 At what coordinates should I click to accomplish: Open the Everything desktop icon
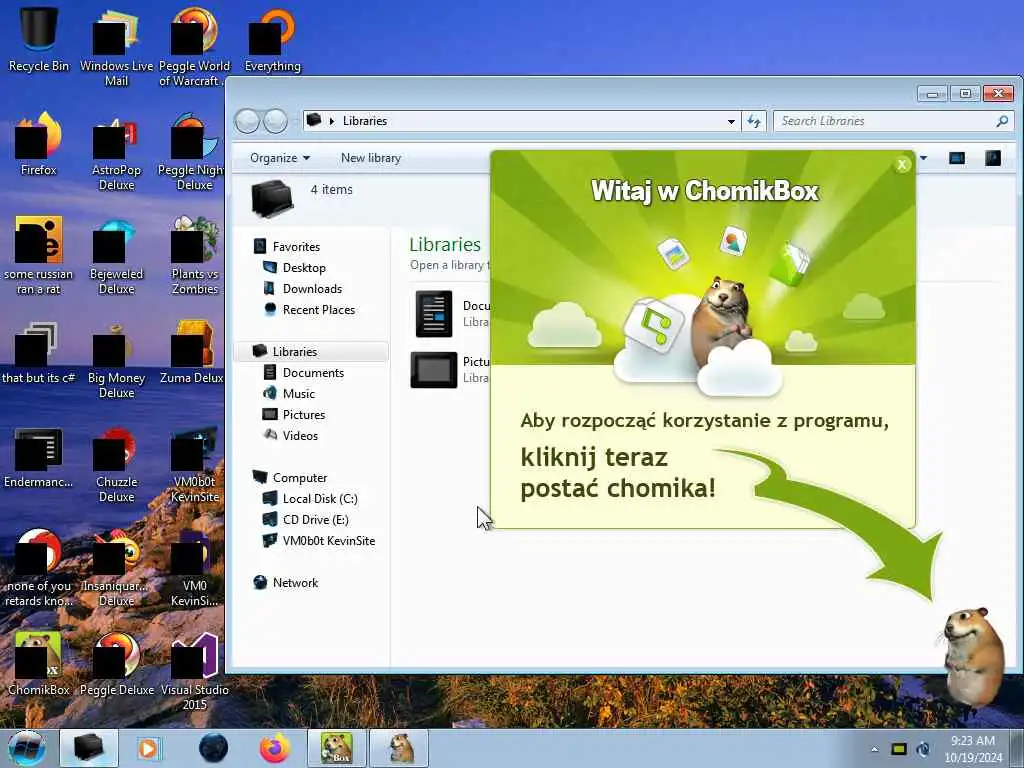coord(272,39)
